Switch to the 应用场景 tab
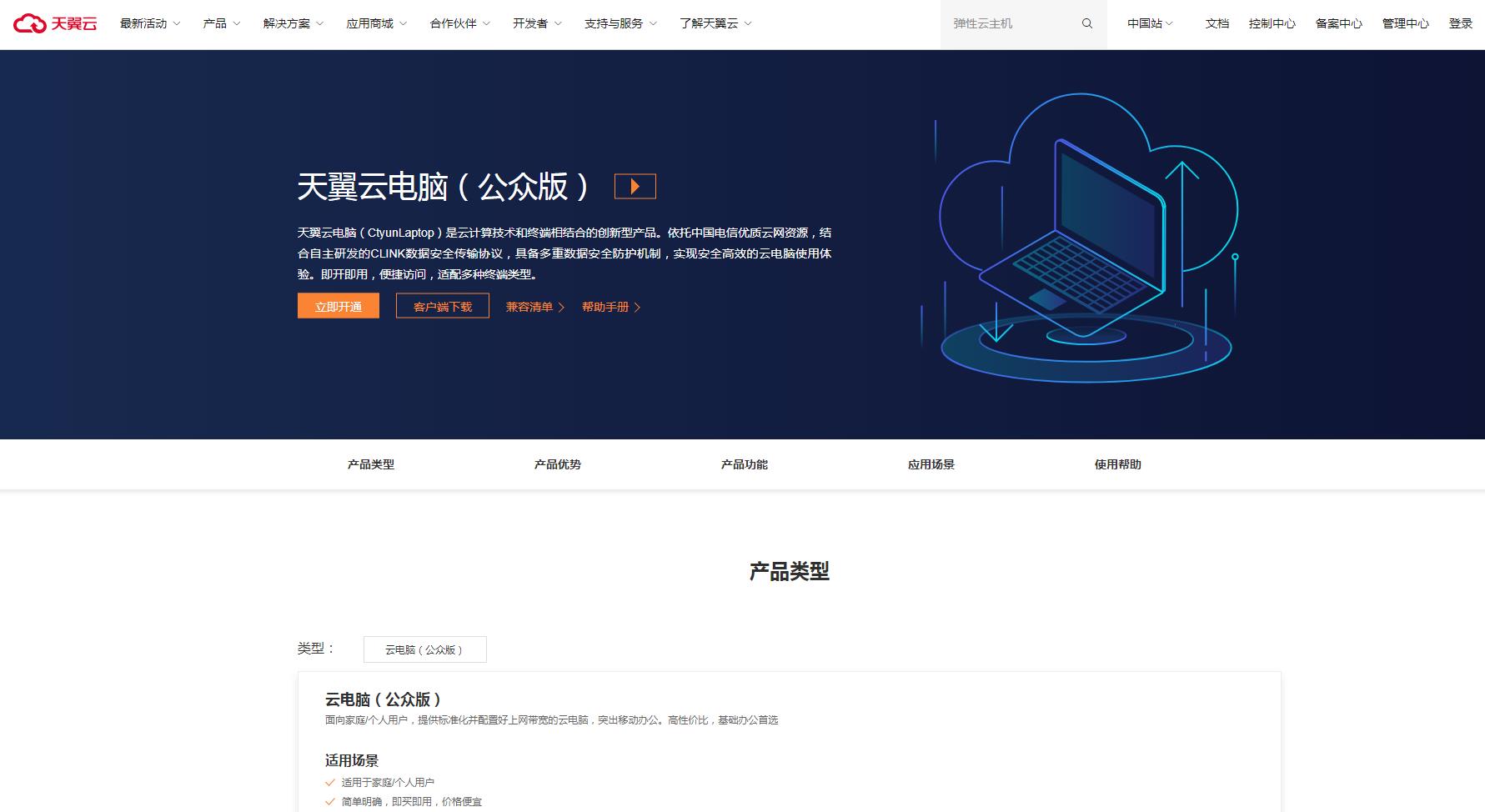The width and height of the screenshot is (1485, 812). point(931,464)
